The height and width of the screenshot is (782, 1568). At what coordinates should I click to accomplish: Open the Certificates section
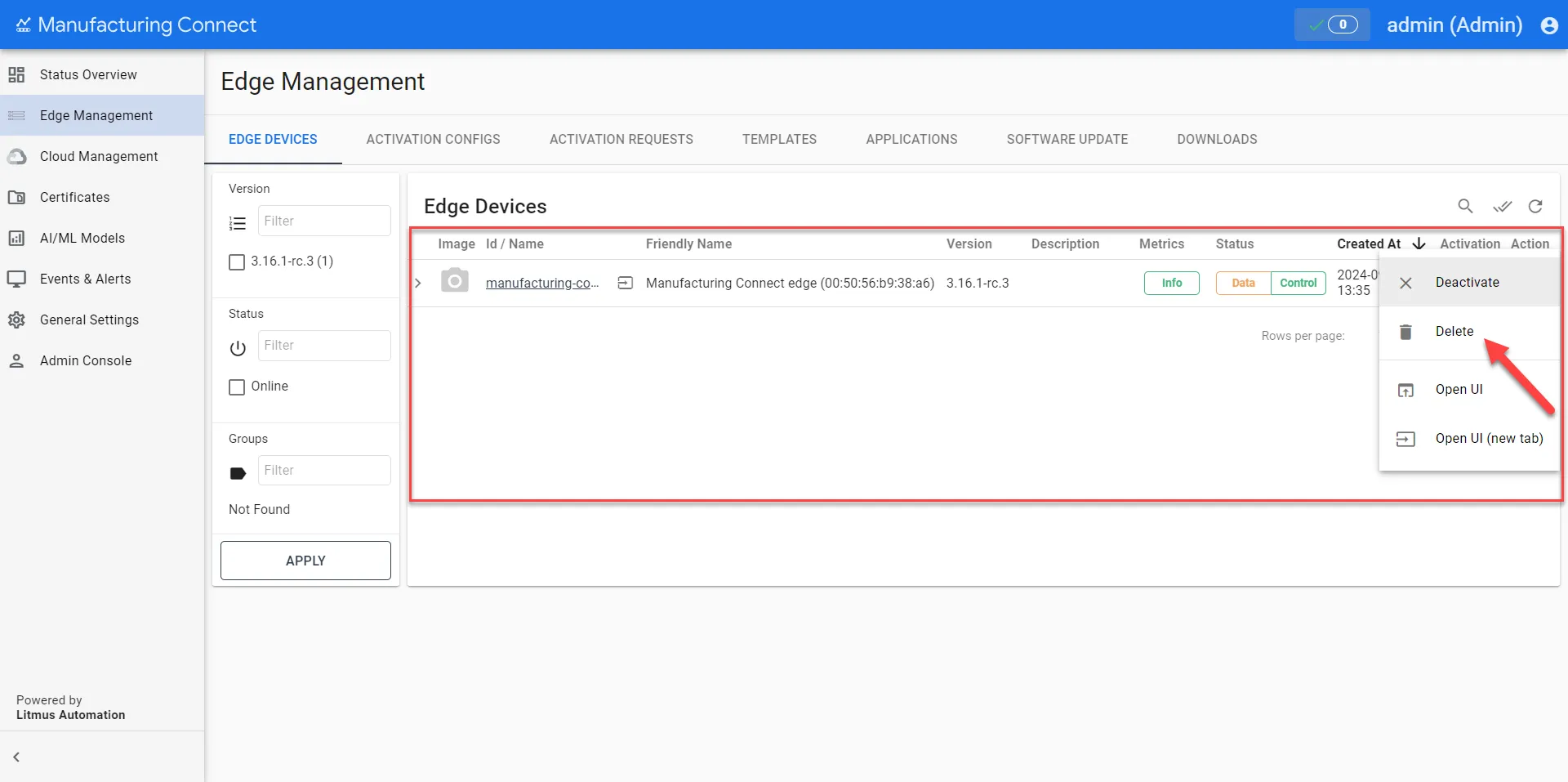coord(102,197)
